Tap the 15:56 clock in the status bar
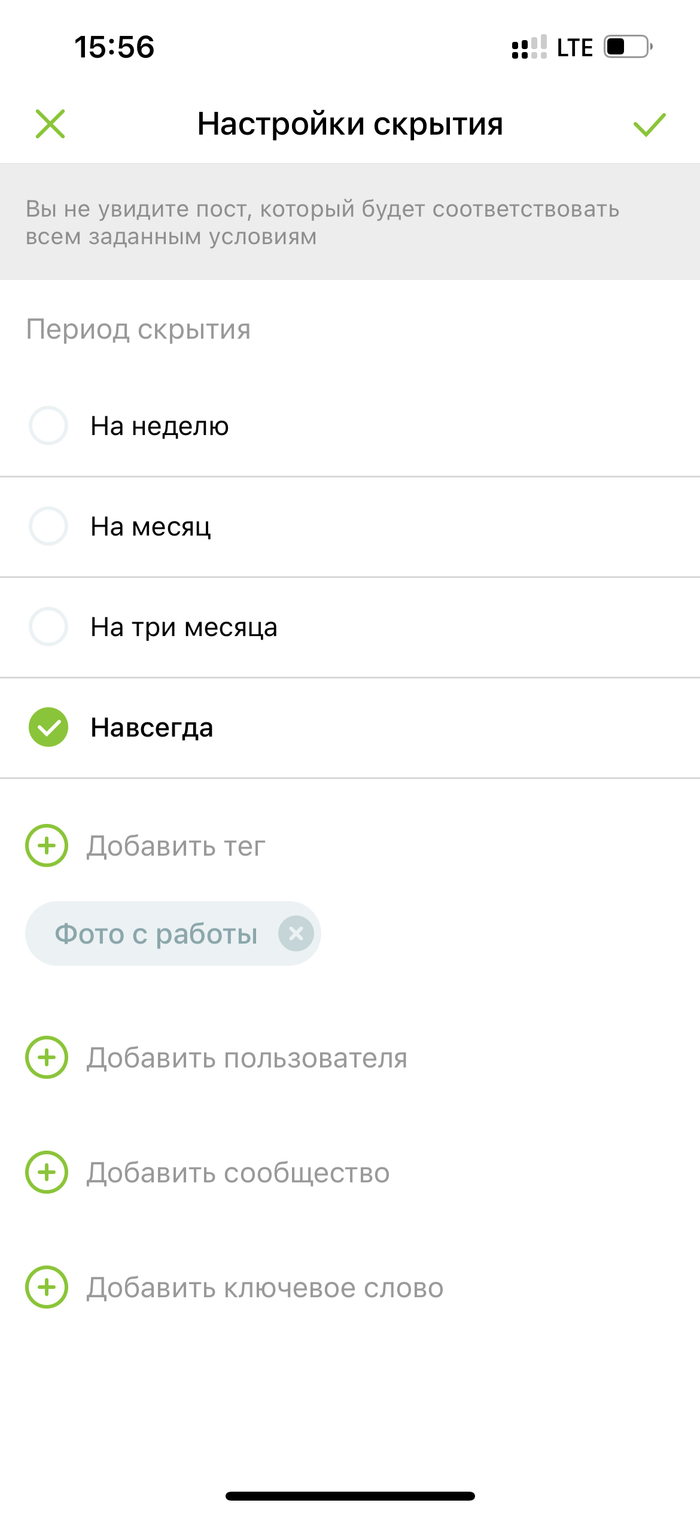This screenshot has width=700, height=1515. pos(114,46)
